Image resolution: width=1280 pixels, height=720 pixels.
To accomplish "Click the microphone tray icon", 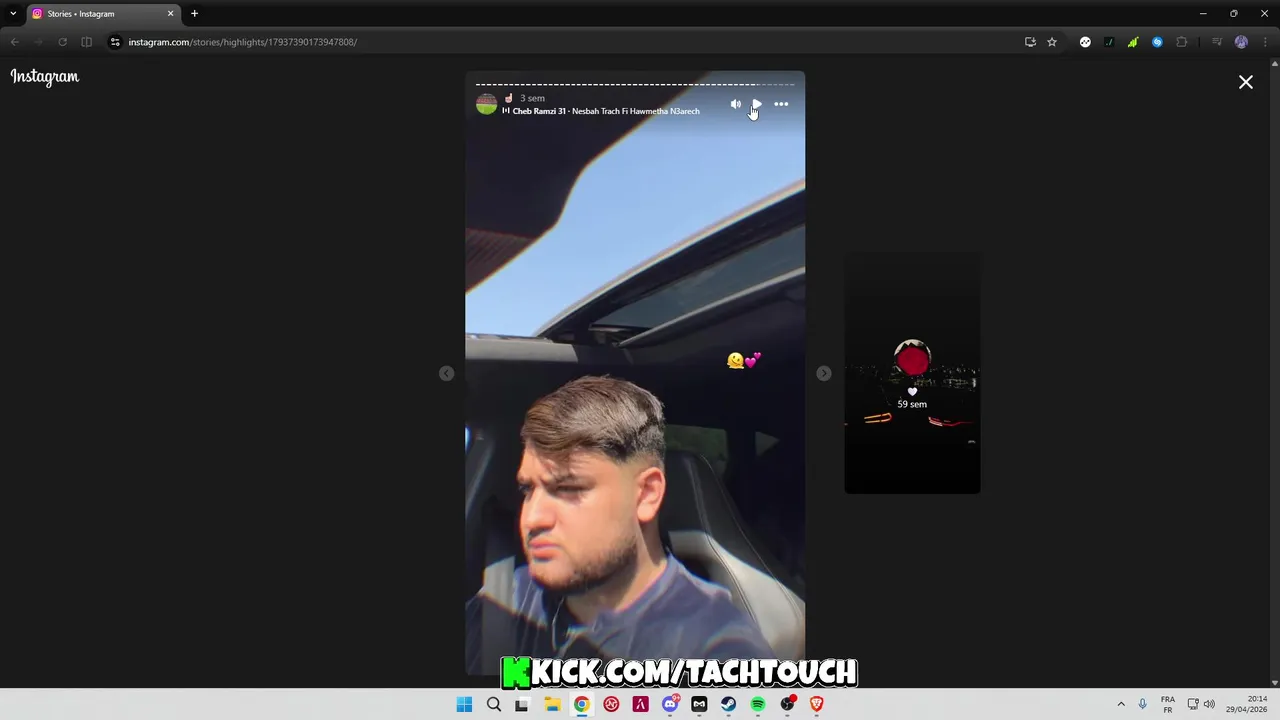I will [1142, 705].
